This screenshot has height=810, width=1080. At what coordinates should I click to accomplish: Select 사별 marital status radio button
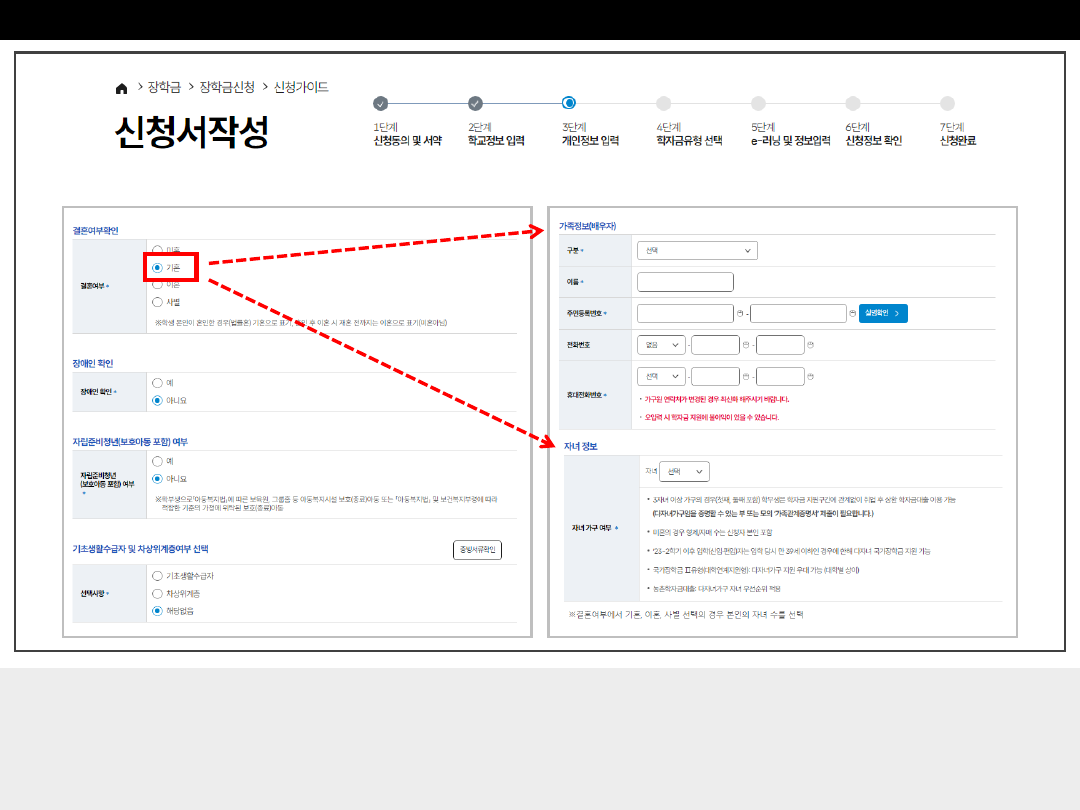tap(157, 301)
